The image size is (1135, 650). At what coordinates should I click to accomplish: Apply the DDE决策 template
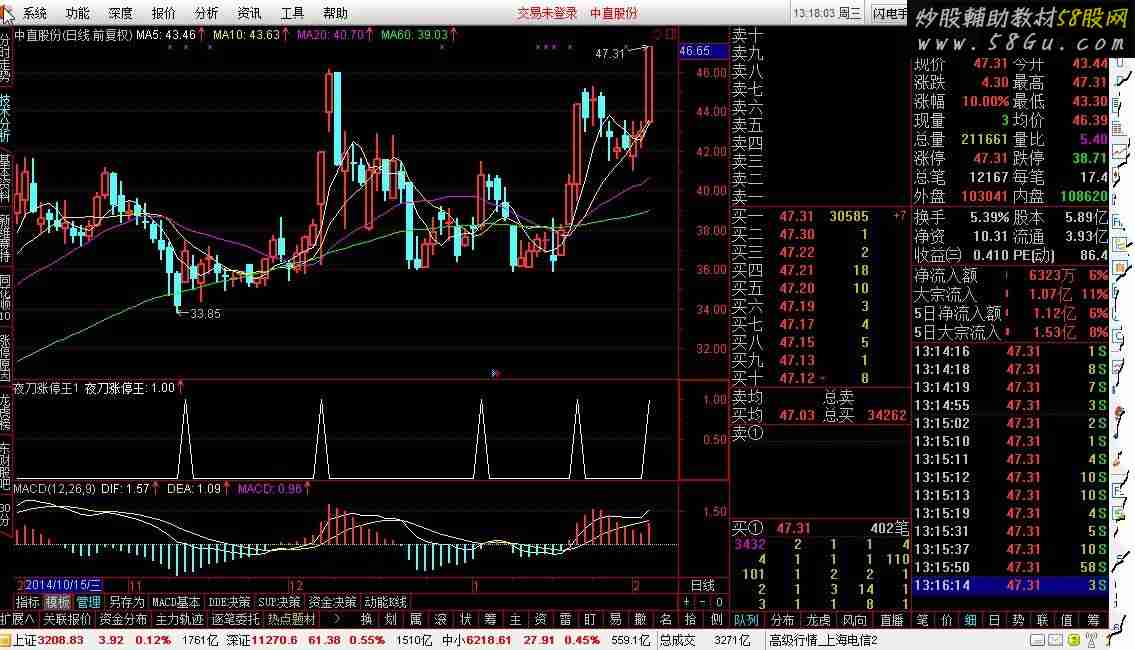[x=229, y=602]
